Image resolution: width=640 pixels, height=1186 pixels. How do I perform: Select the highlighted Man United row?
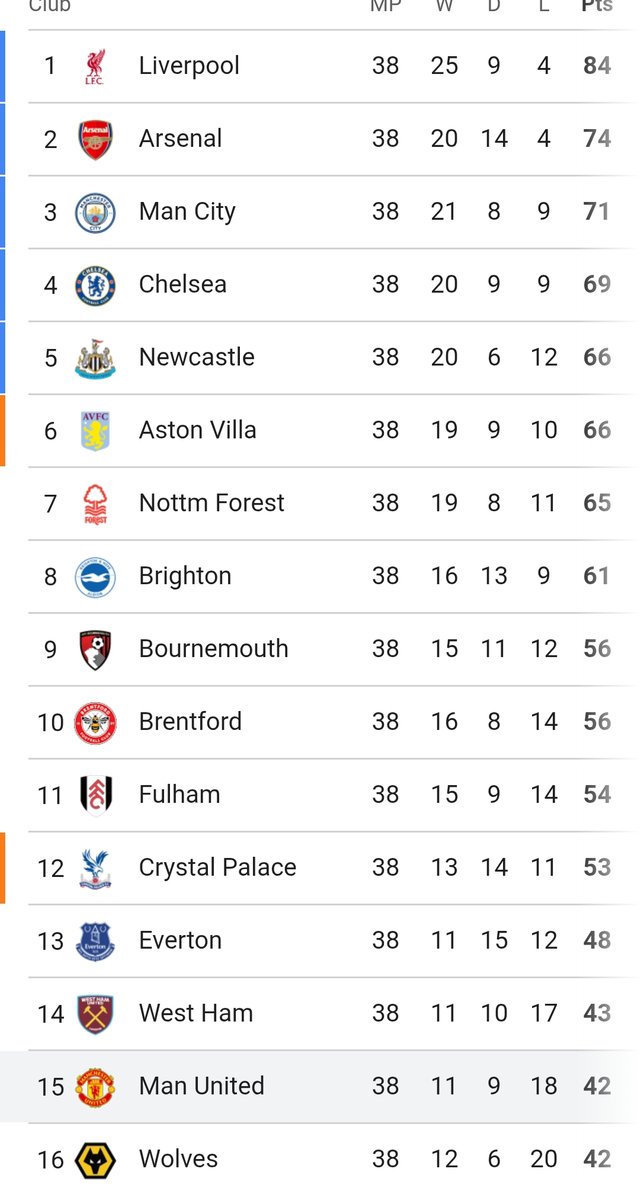[320, 1086]
